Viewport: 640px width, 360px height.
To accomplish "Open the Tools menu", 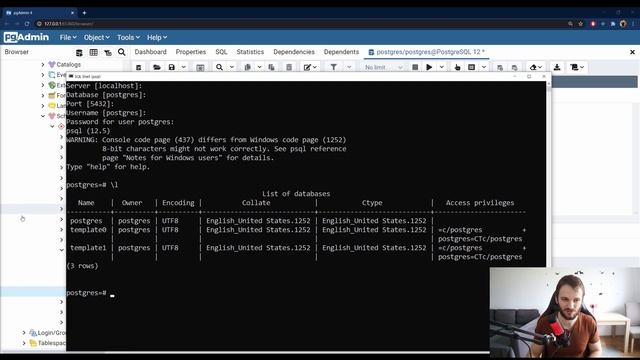I will pyautogui.click(x=128, y=38).
